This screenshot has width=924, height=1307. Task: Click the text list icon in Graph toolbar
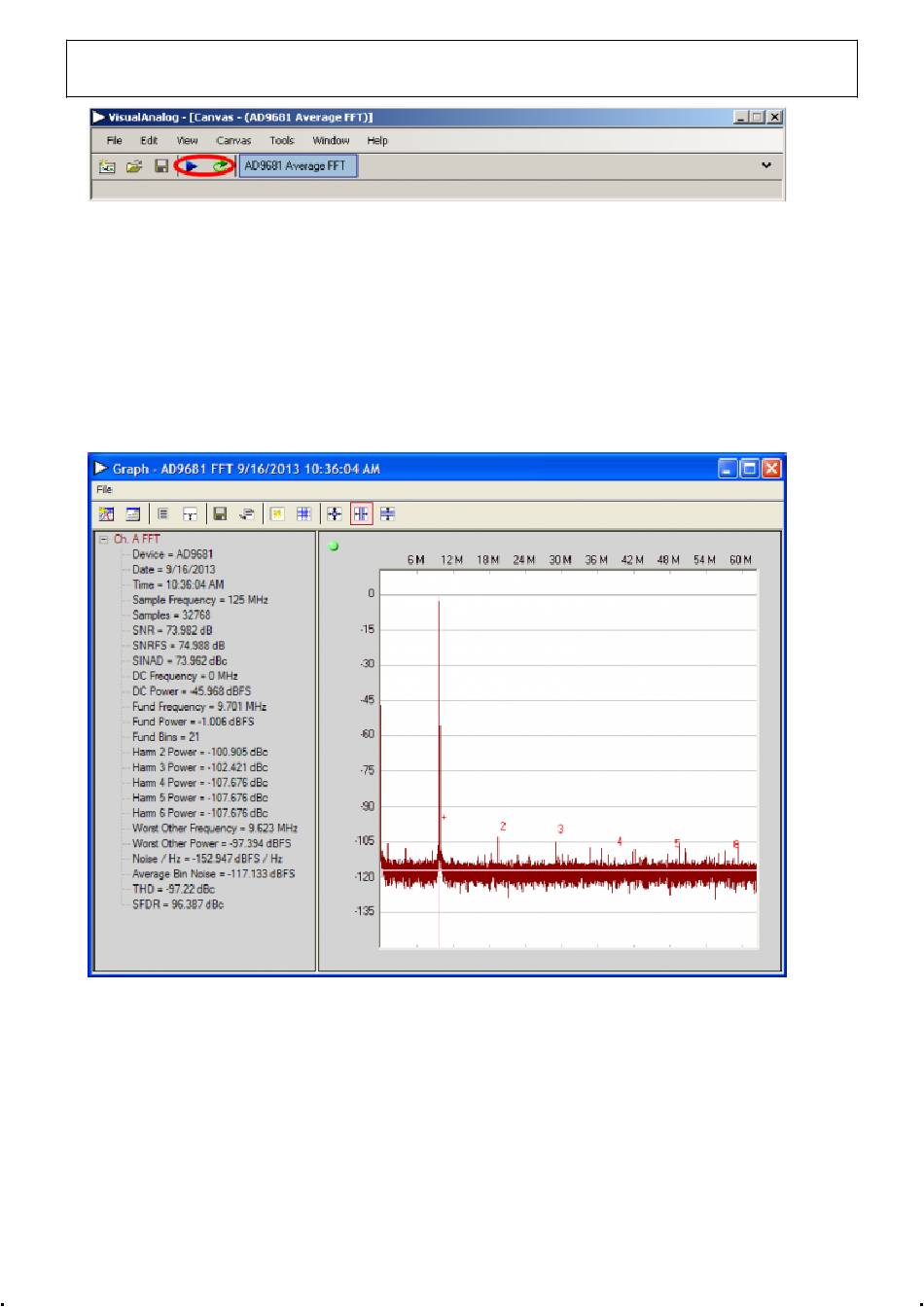click(163, 513)
